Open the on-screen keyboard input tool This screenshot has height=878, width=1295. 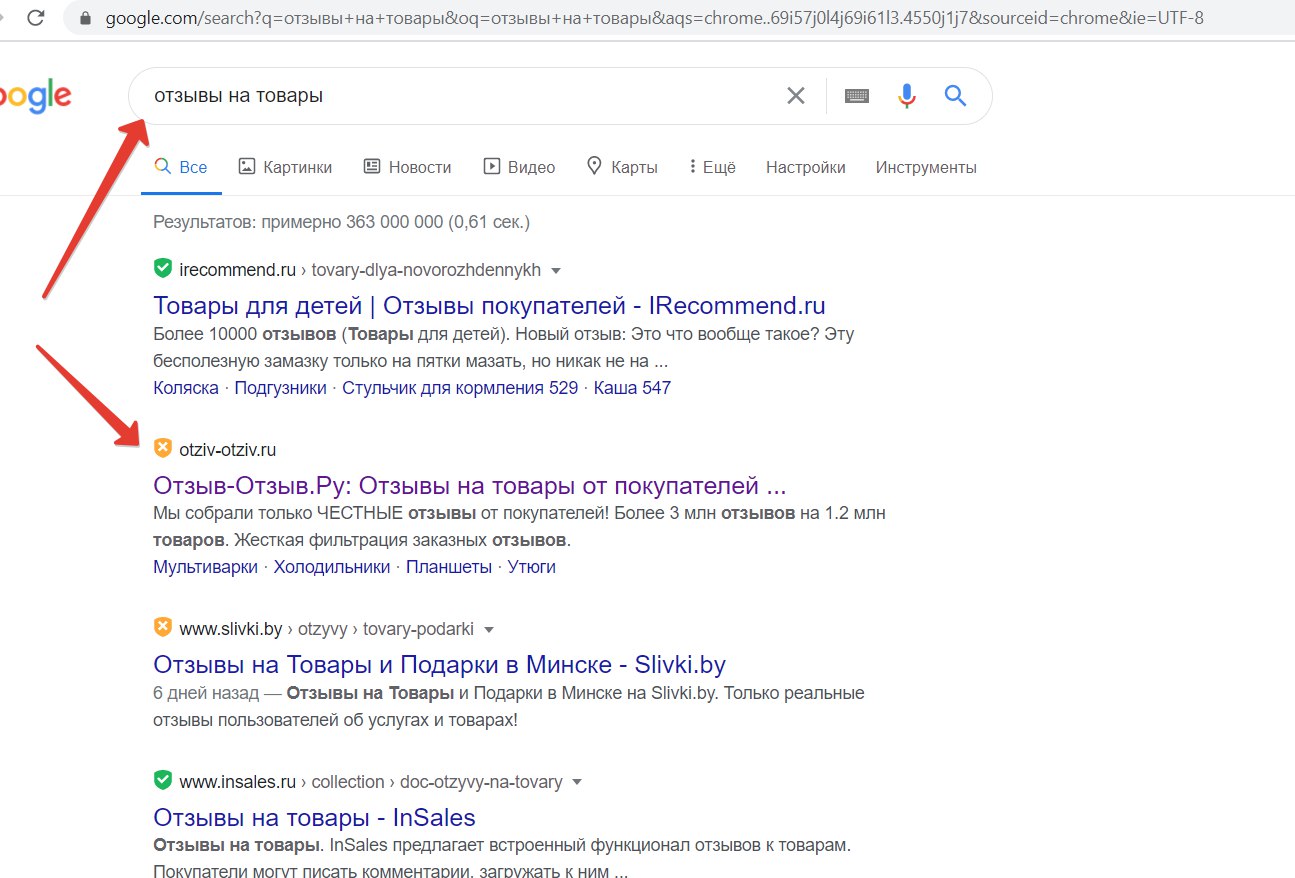point(857,96)
